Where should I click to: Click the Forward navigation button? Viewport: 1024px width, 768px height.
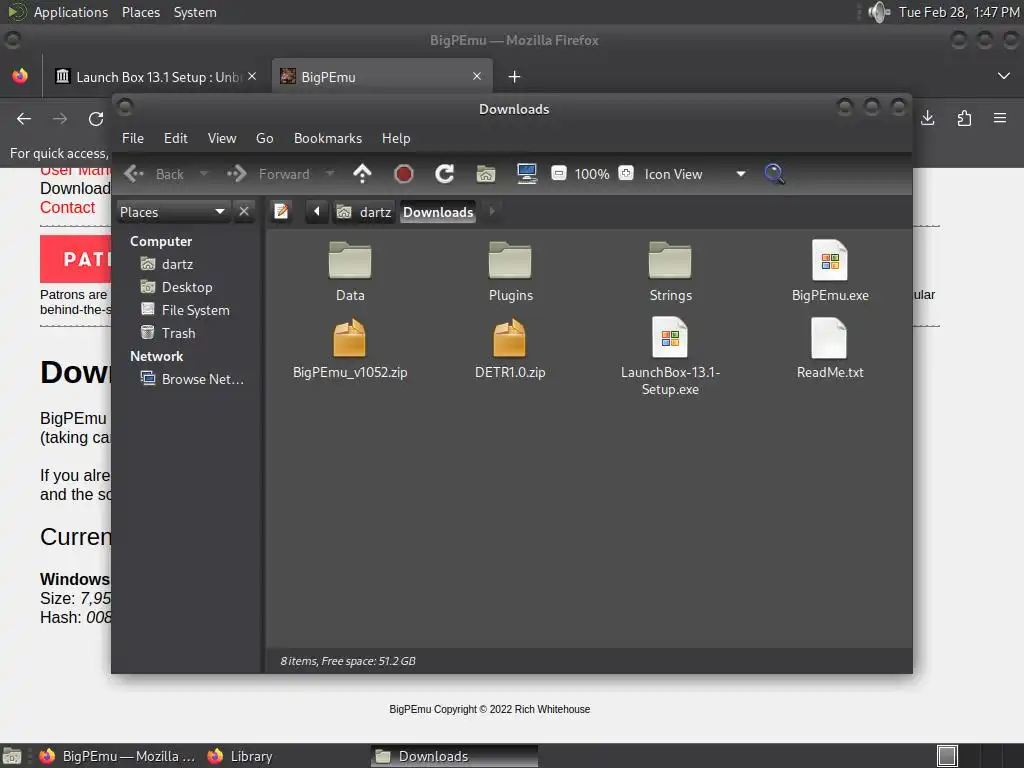click(268, 174)
